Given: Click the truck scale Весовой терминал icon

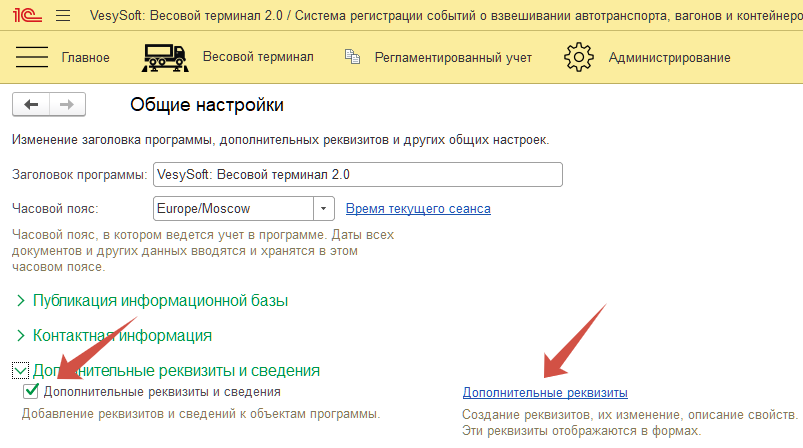Looking at the screenshot, I should (166, 57).
